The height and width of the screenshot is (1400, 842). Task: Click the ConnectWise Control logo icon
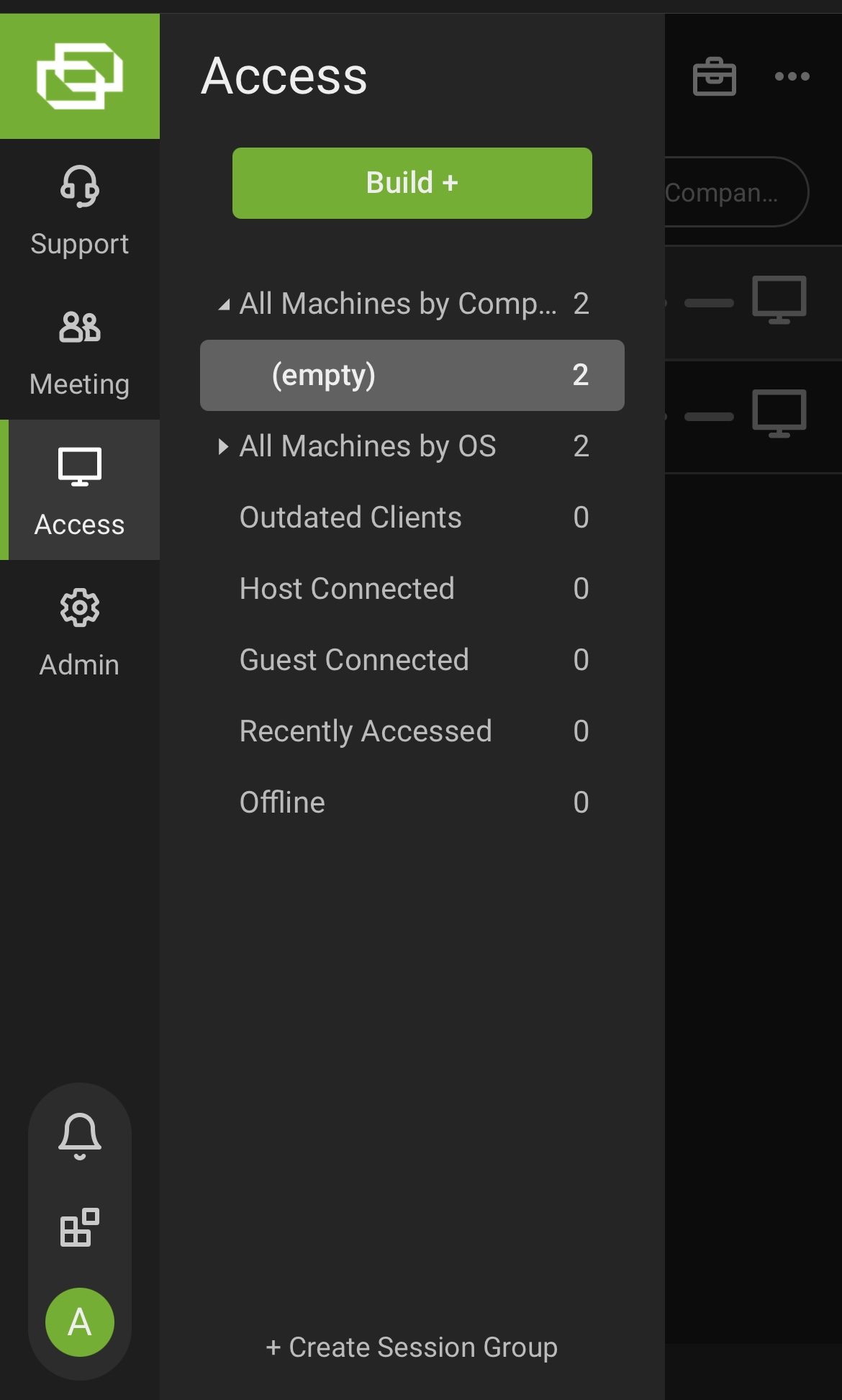coord(79,76)
